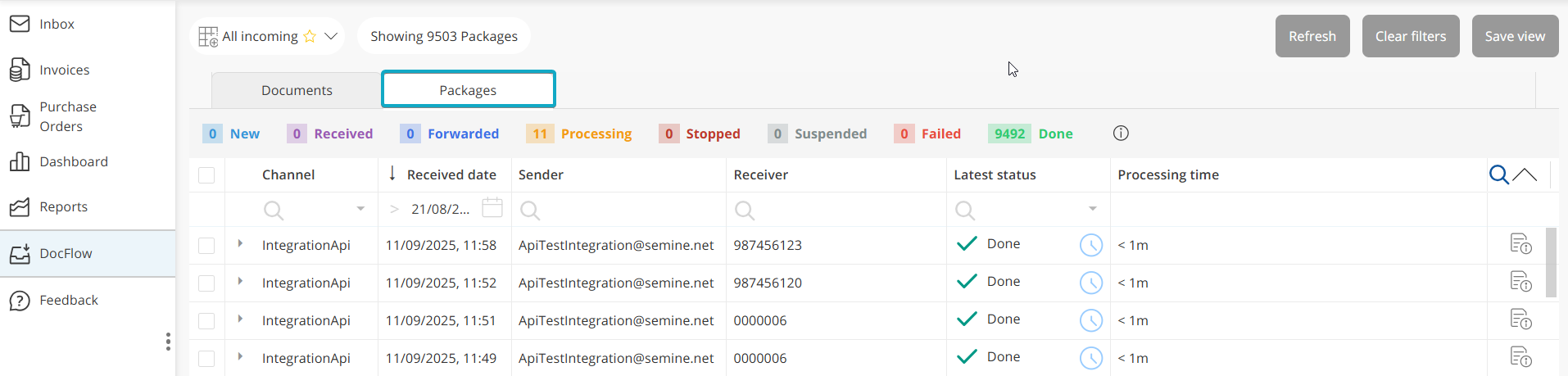Open the Feedback sidebar item
Image resolution: width=1568 pixels, height=376 pixels.
pos(69,301)
